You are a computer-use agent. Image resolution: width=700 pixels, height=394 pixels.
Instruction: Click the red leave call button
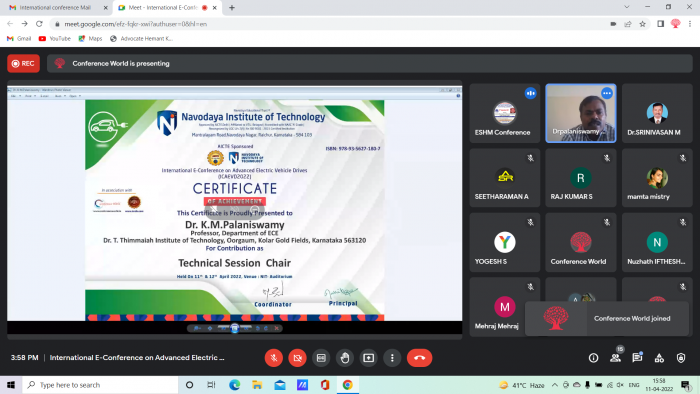(419, 358)
